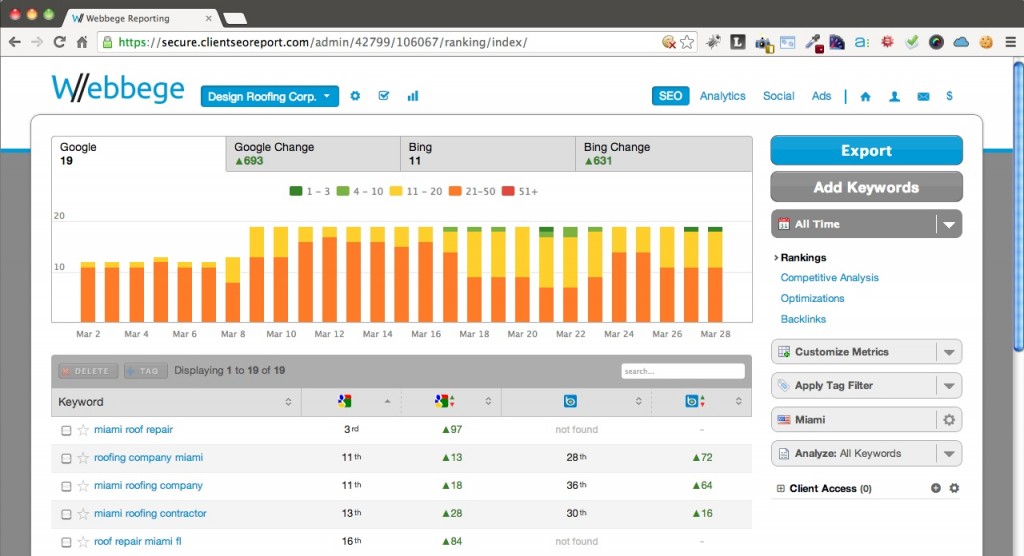Open Client Access settings gear icon
The width and height of the screenshot is (1024, 556).
click(x=954, y=488)
